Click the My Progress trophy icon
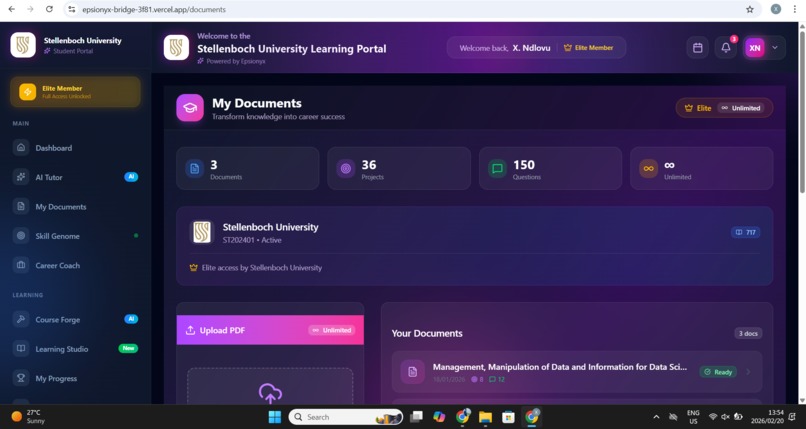Image resolution: width=806 pixels, height=429 pixels. pyautogui.click(x=21, y=378)
